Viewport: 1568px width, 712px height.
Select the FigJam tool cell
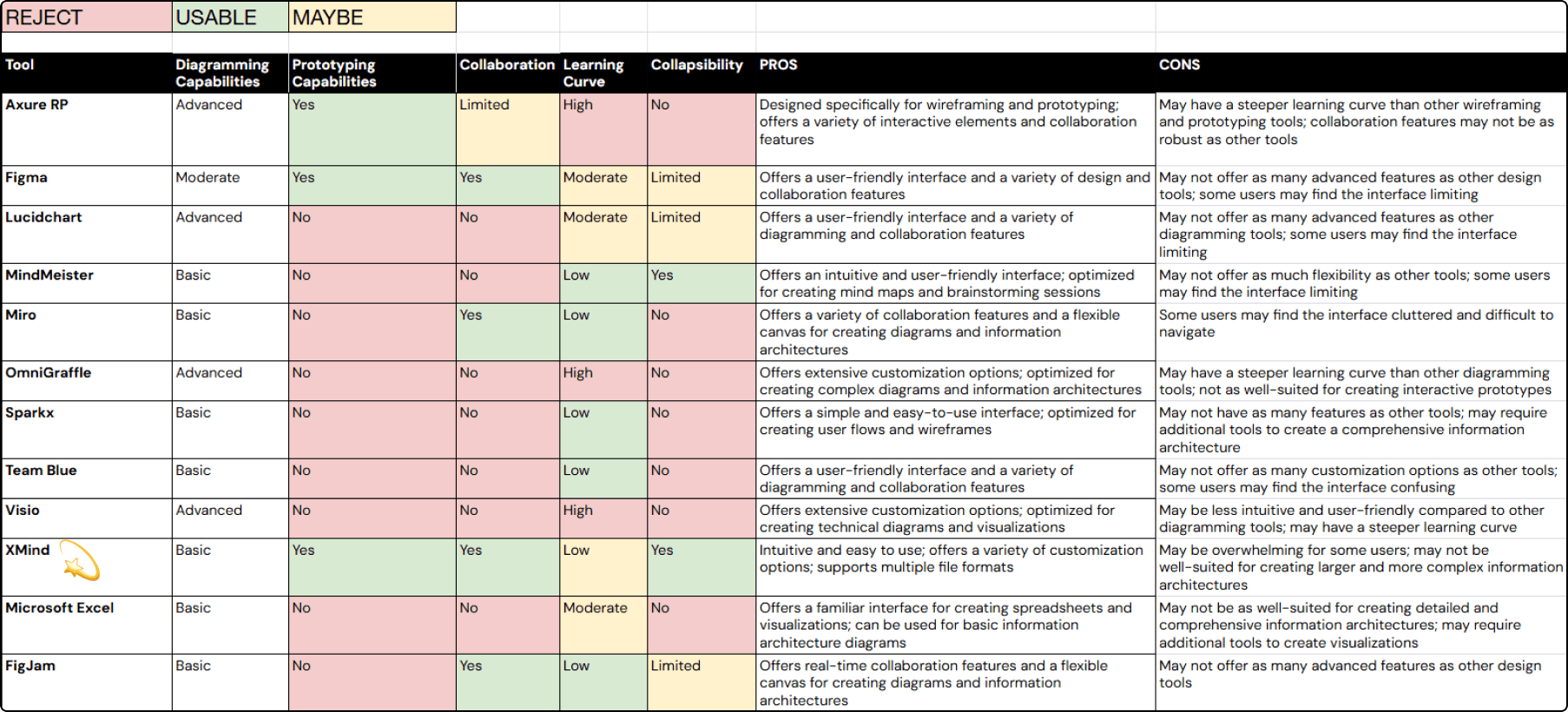point(87,682)
